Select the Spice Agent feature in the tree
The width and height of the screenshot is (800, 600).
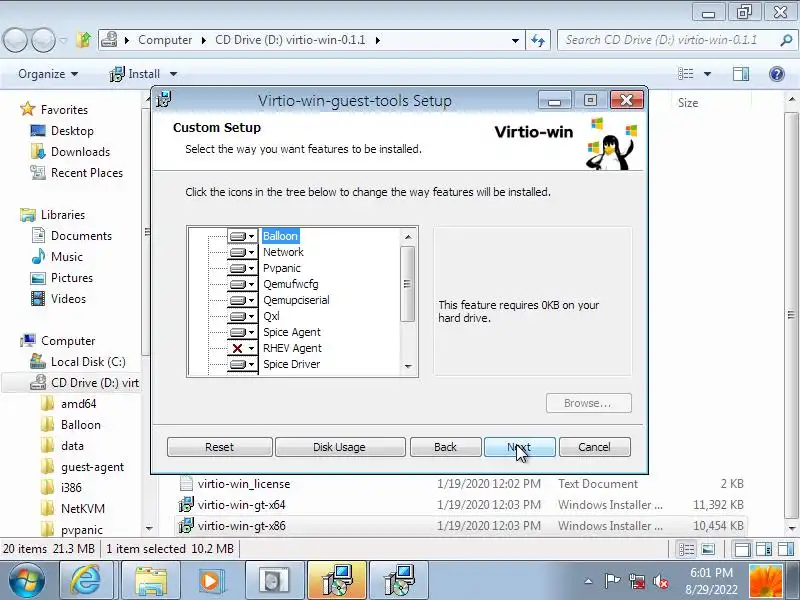coord(292,332)
